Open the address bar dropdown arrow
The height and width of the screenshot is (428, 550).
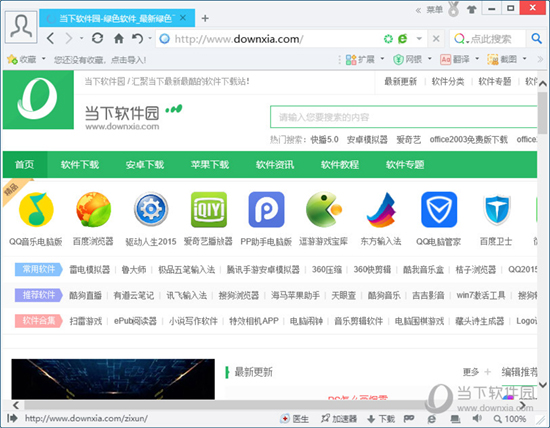click(419, 39)
